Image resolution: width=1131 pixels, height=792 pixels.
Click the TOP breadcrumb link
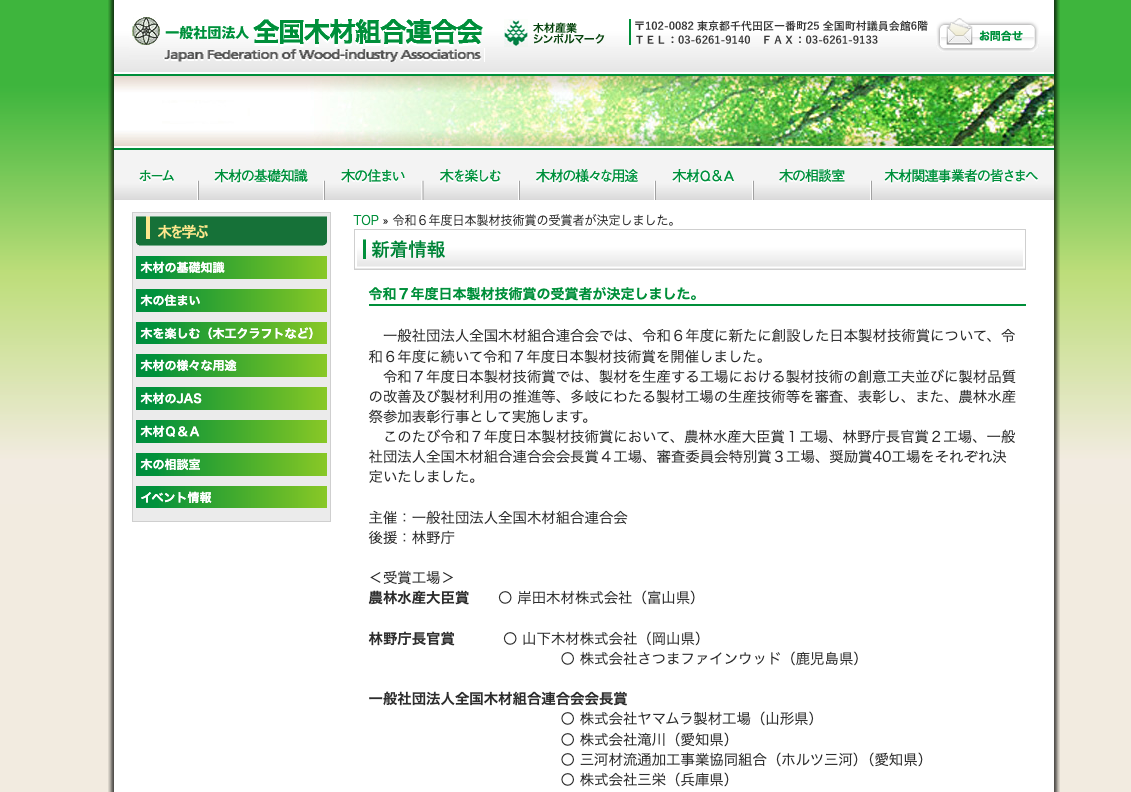(x=365, y=220)
